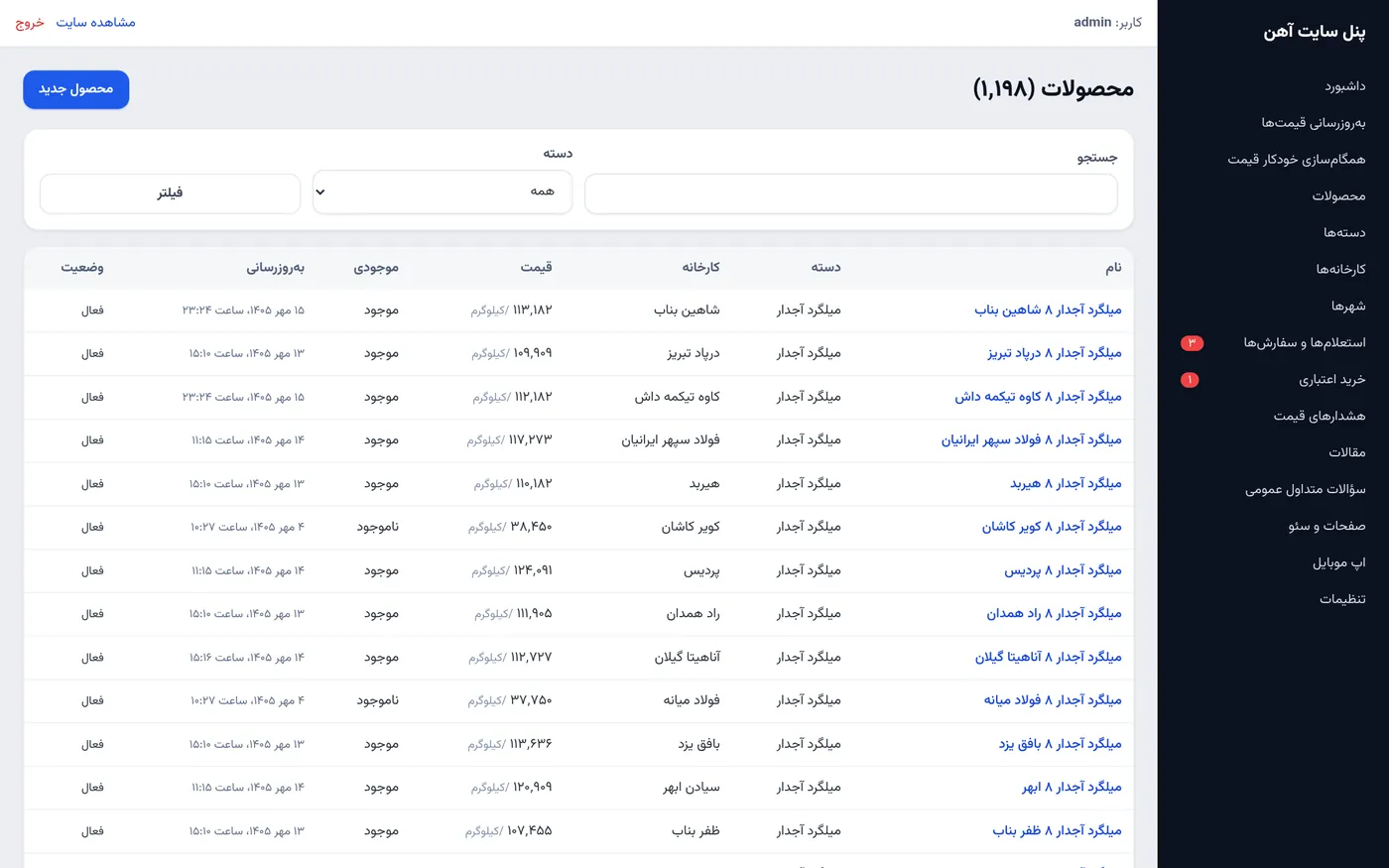Click the price ۱۲۴,۰۹۱ in پردیس row
Image resolution: width=1389 pixels, height=868 pixels.
point(533,570)
